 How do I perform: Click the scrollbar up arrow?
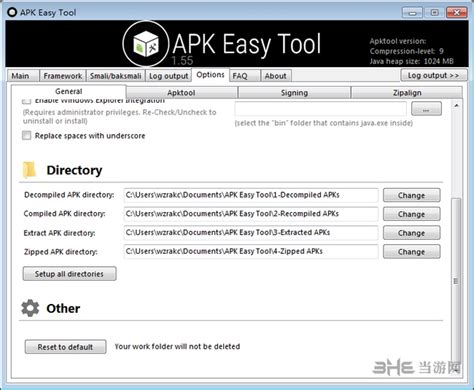[x=456, y=106]
